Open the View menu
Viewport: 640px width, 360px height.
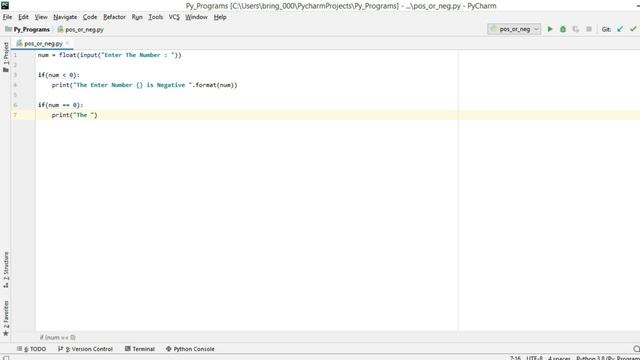pos(41,17)
